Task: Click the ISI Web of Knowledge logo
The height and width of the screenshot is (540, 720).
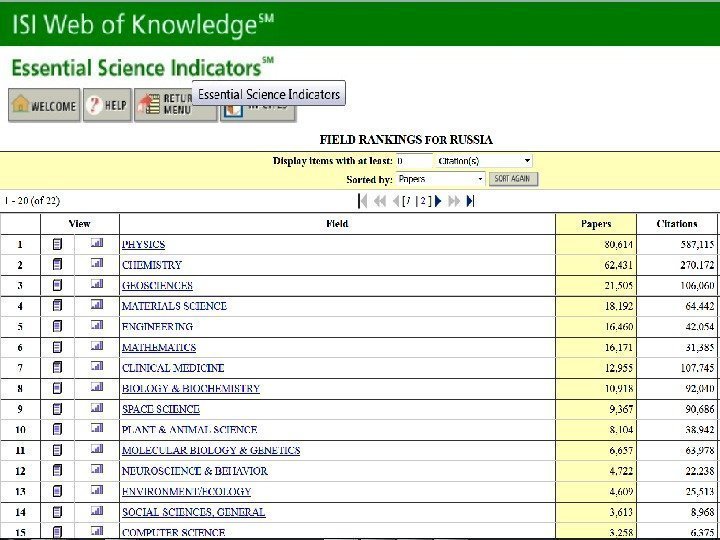Action: point(143,24)
